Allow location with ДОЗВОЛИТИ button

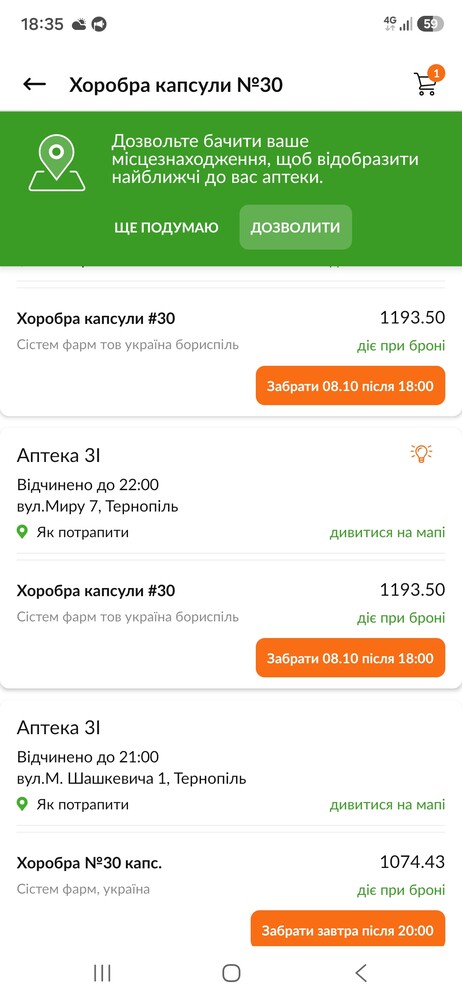coord(295,227)
